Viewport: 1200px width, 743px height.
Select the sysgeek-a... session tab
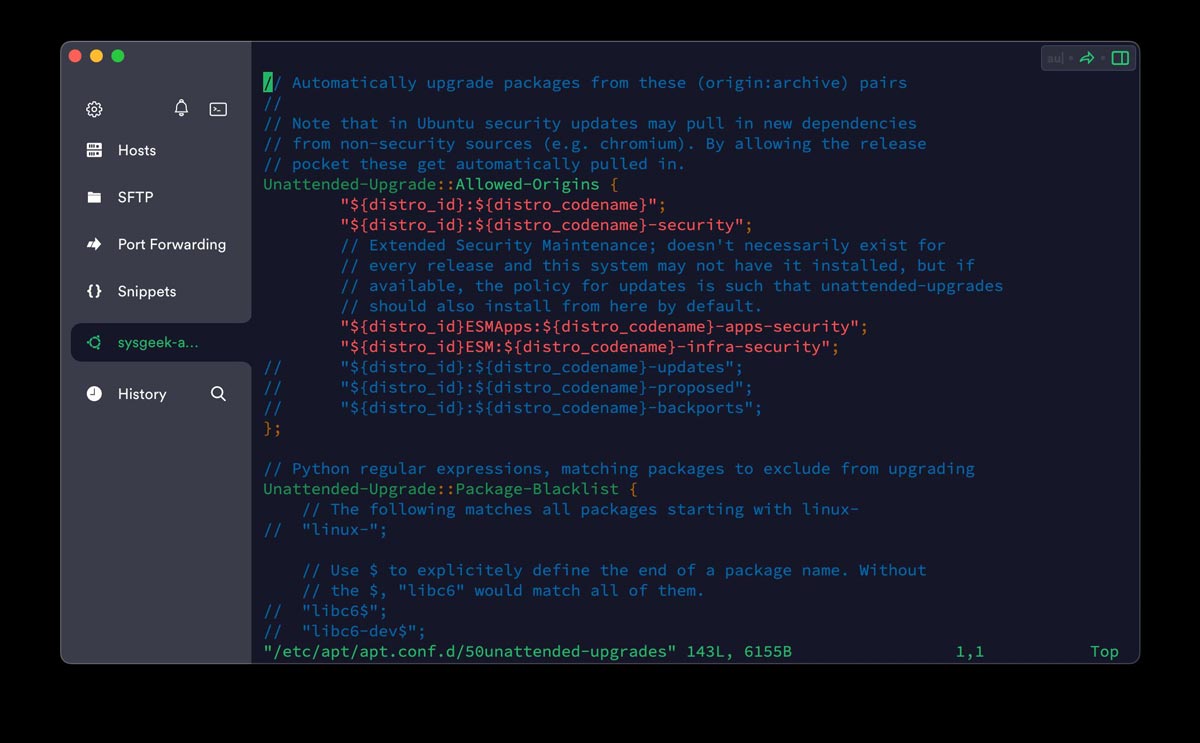(161, 342)
